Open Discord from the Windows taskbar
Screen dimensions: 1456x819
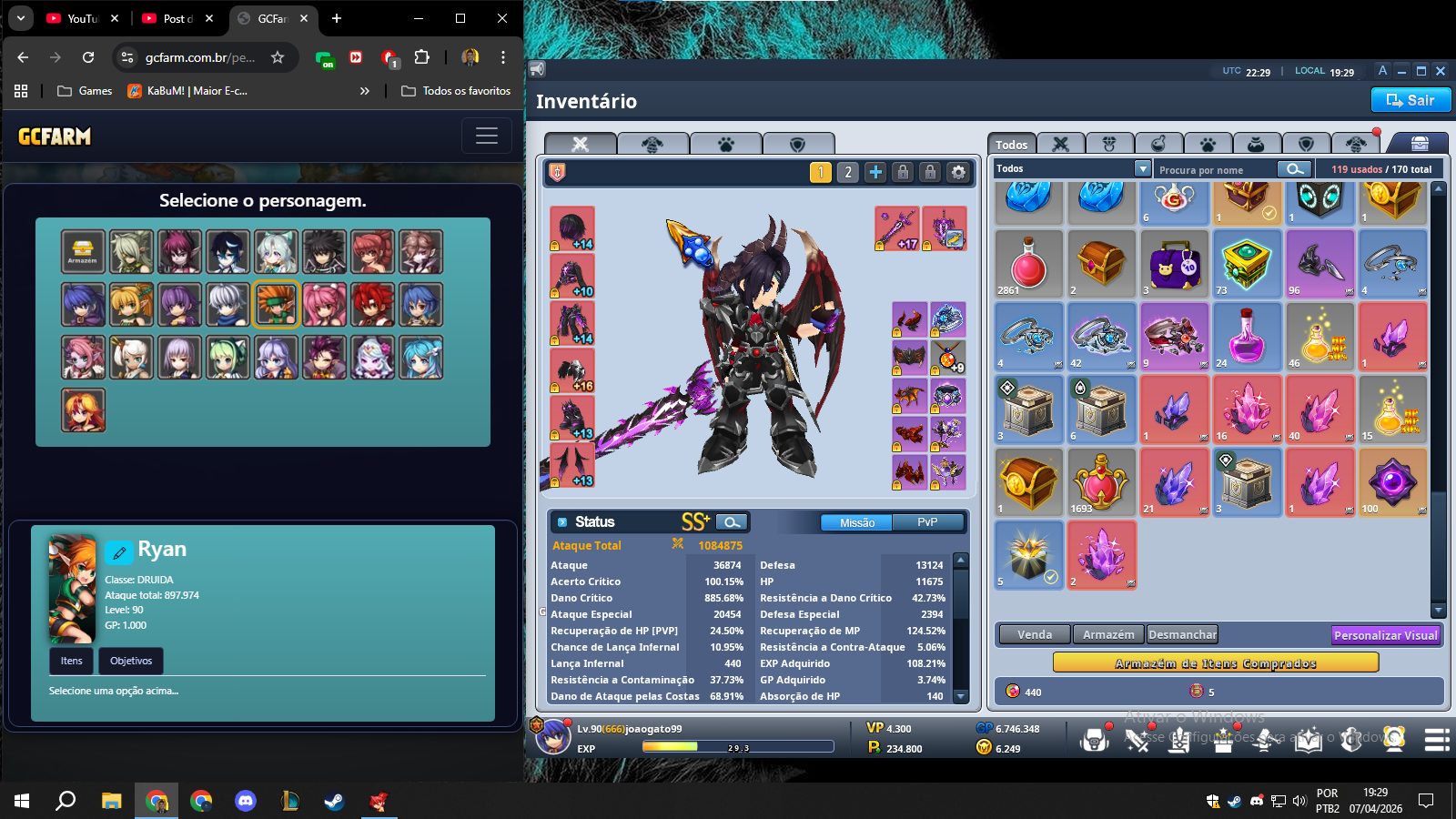[246, 801]
